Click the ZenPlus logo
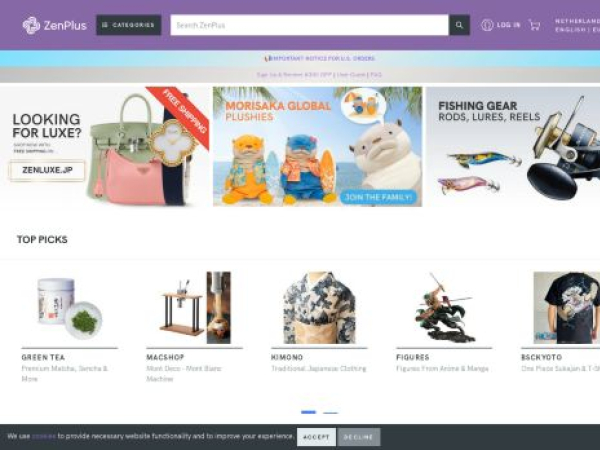Viewport: 600px width, 450px height. [54, 25]
